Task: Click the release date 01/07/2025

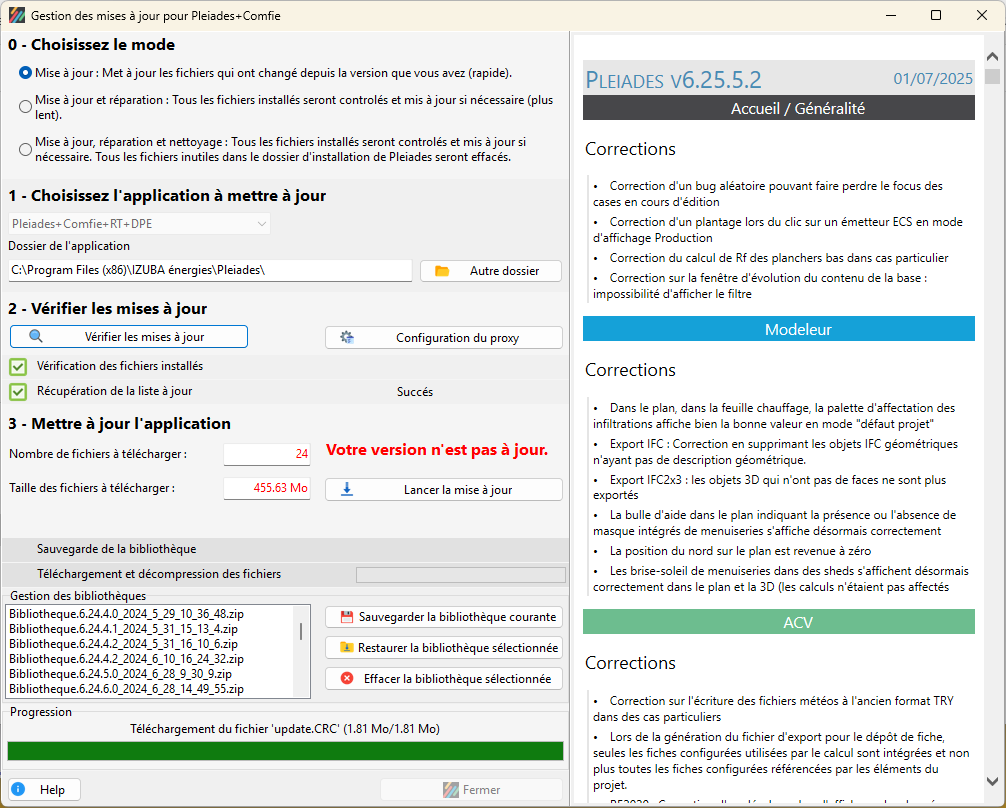Action: click(933, 78)
